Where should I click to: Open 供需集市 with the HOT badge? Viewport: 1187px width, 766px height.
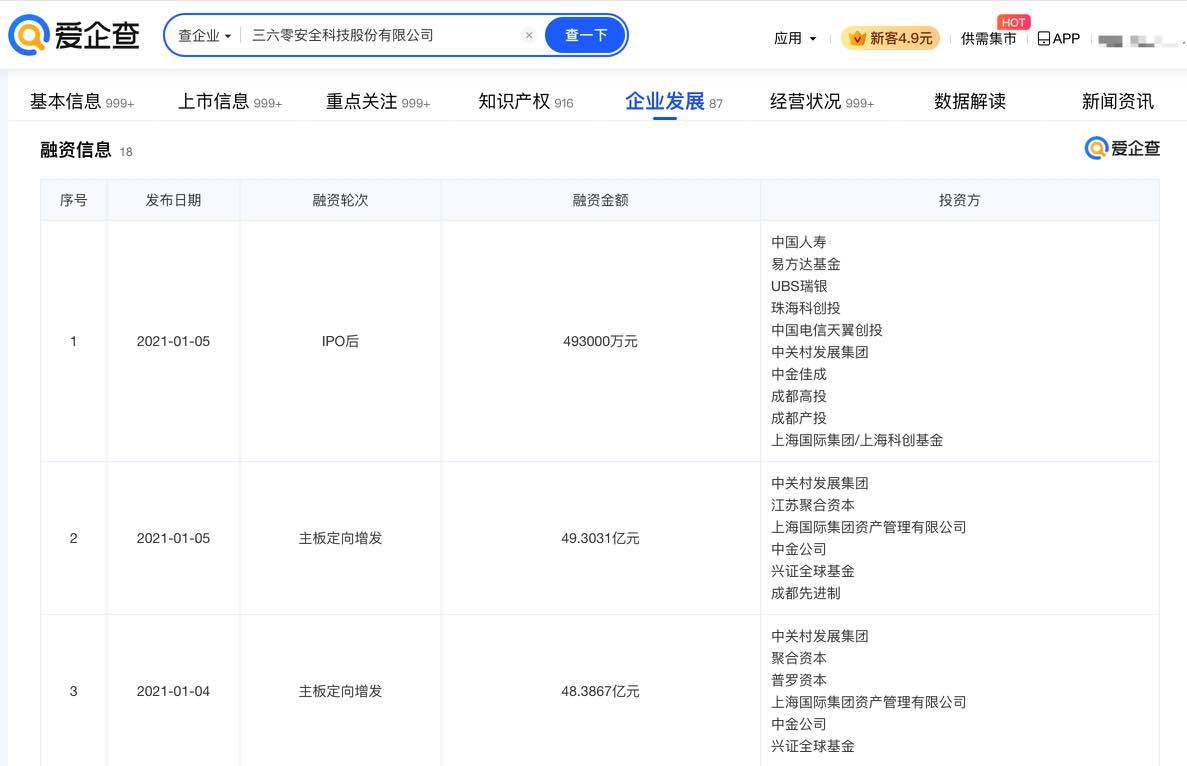pos(988,38)
